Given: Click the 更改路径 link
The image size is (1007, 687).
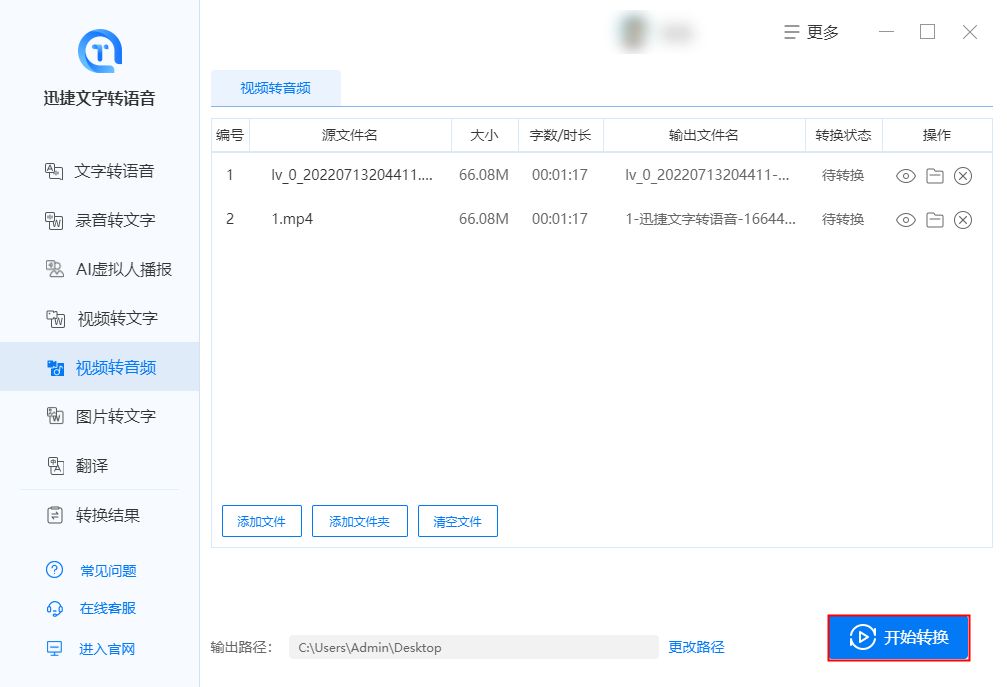Looking at the screenshot, I should 696,647.
